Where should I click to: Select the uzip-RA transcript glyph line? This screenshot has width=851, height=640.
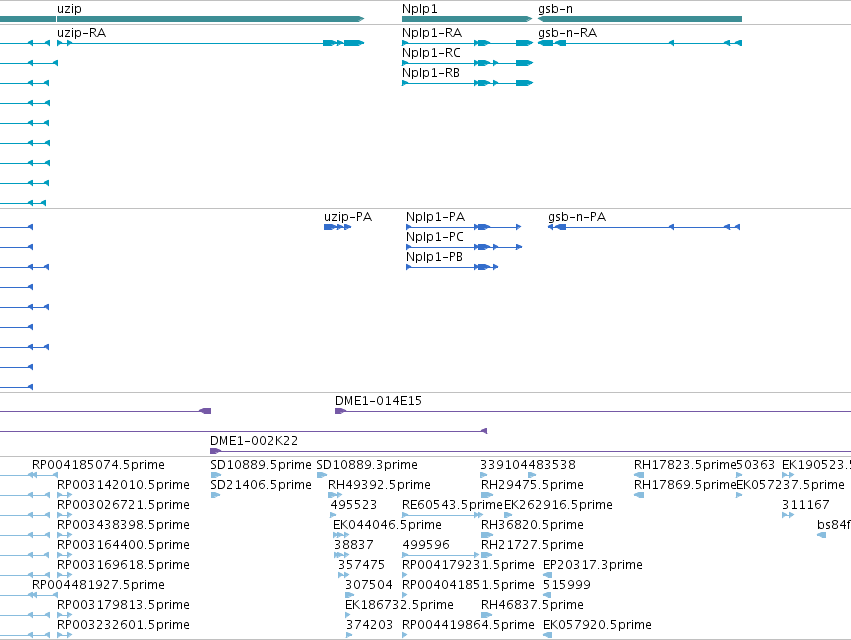click(211, 43)
